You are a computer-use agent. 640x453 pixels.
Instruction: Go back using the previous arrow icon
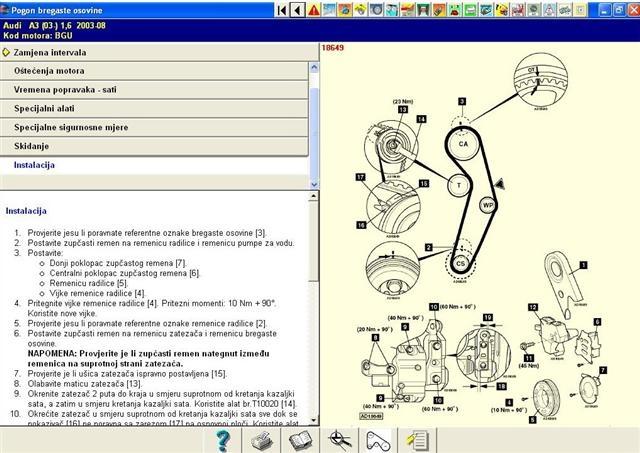tap(298, 10)
